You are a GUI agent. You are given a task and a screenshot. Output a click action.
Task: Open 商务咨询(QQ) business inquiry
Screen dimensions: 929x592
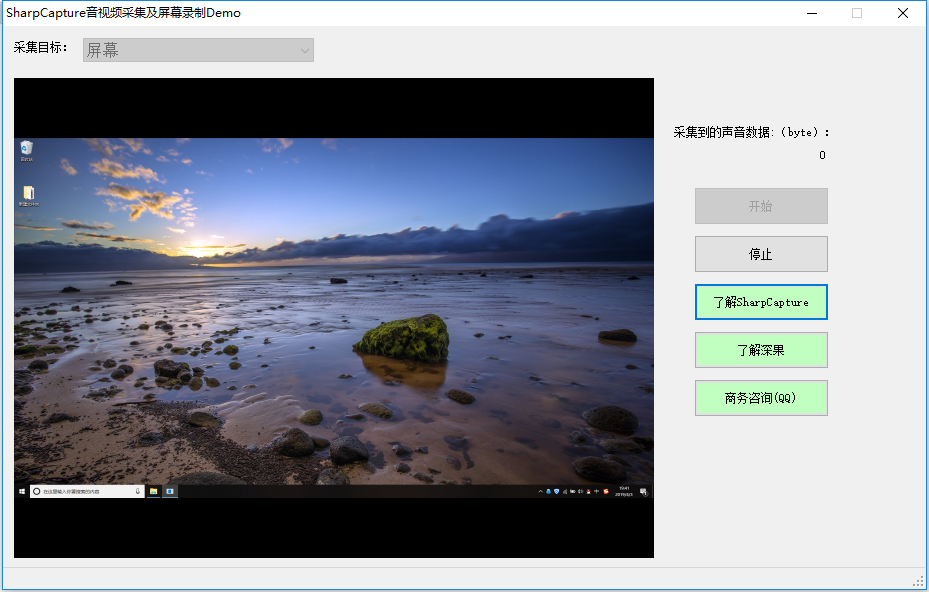tap(761, 398)
